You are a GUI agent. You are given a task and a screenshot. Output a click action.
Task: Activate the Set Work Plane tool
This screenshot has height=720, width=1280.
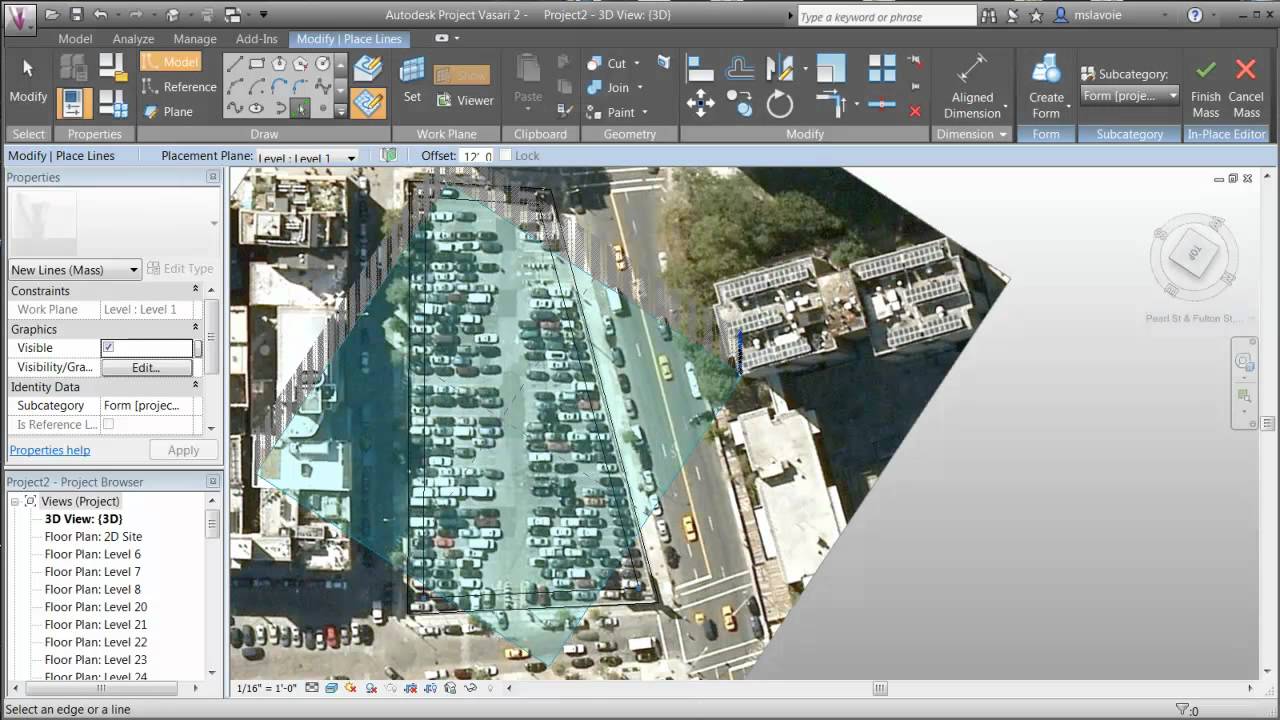pos(411,80)
